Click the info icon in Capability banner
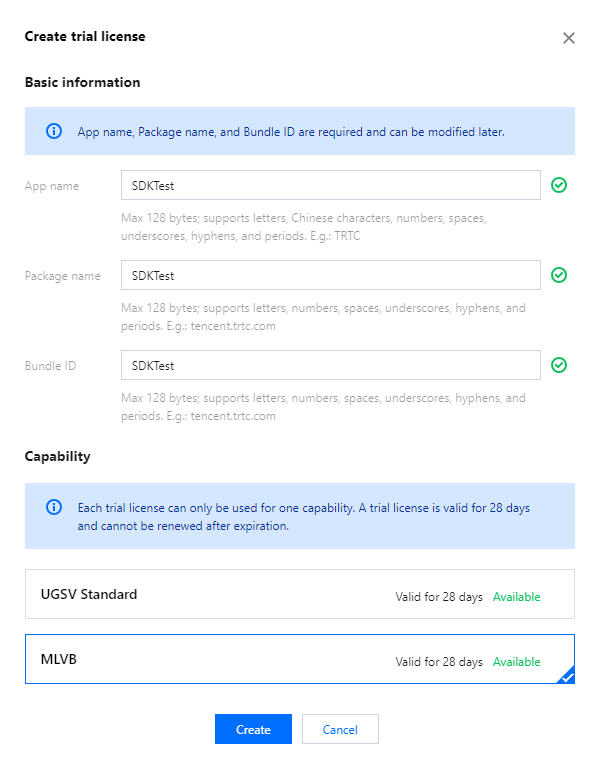Viewport: 600px width, 769px height. tap(54, 507)
